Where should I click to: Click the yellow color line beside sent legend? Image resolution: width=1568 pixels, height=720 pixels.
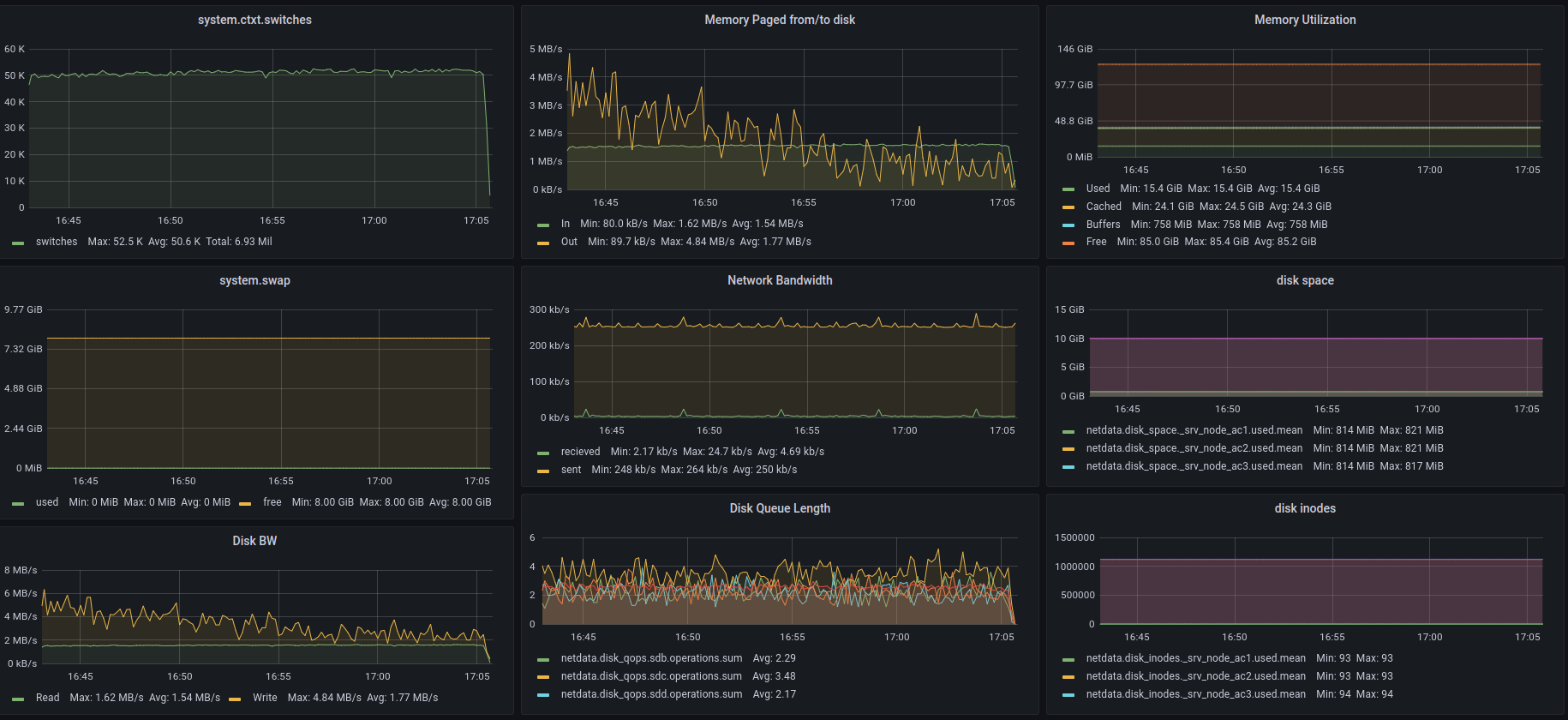pos(543,471)
